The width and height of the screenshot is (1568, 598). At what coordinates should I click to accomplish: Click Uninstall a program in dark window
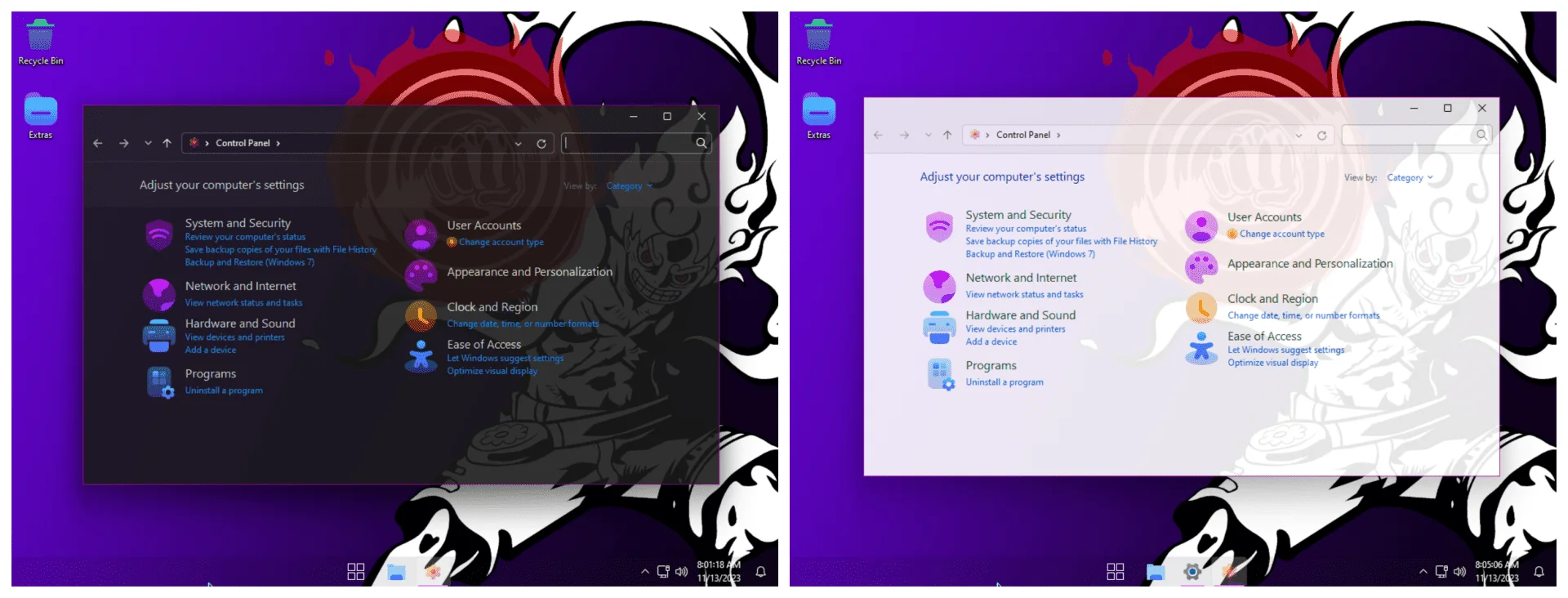(224, 390)
